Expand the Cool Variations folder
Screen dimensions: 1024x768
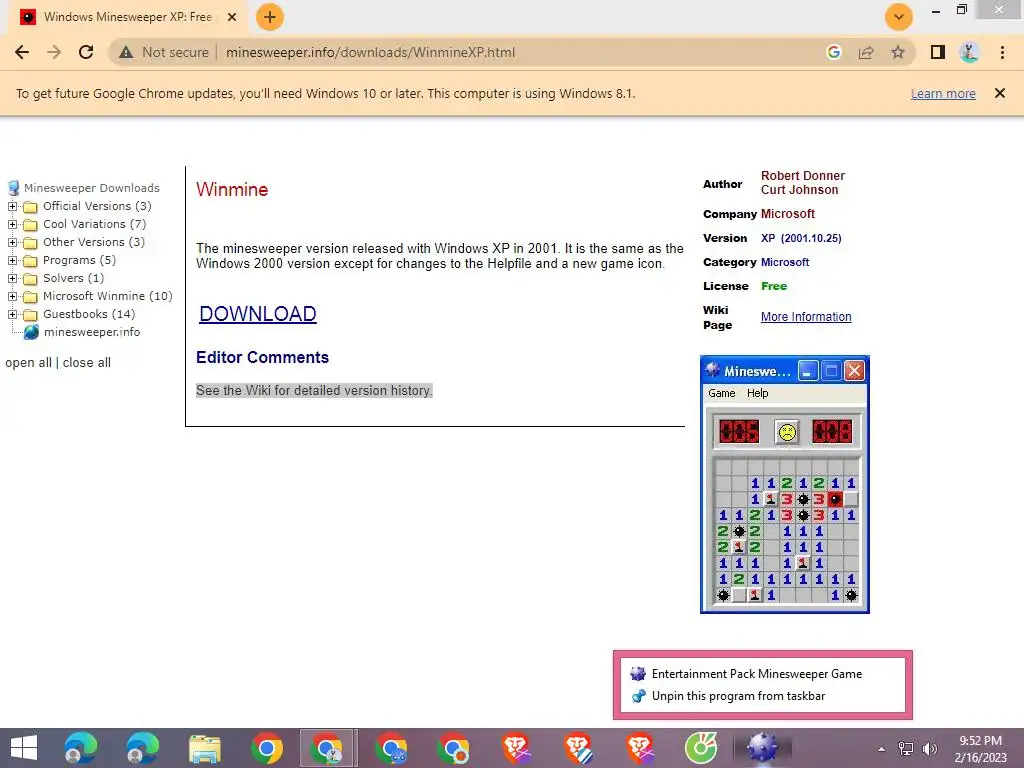coord(12,224)
